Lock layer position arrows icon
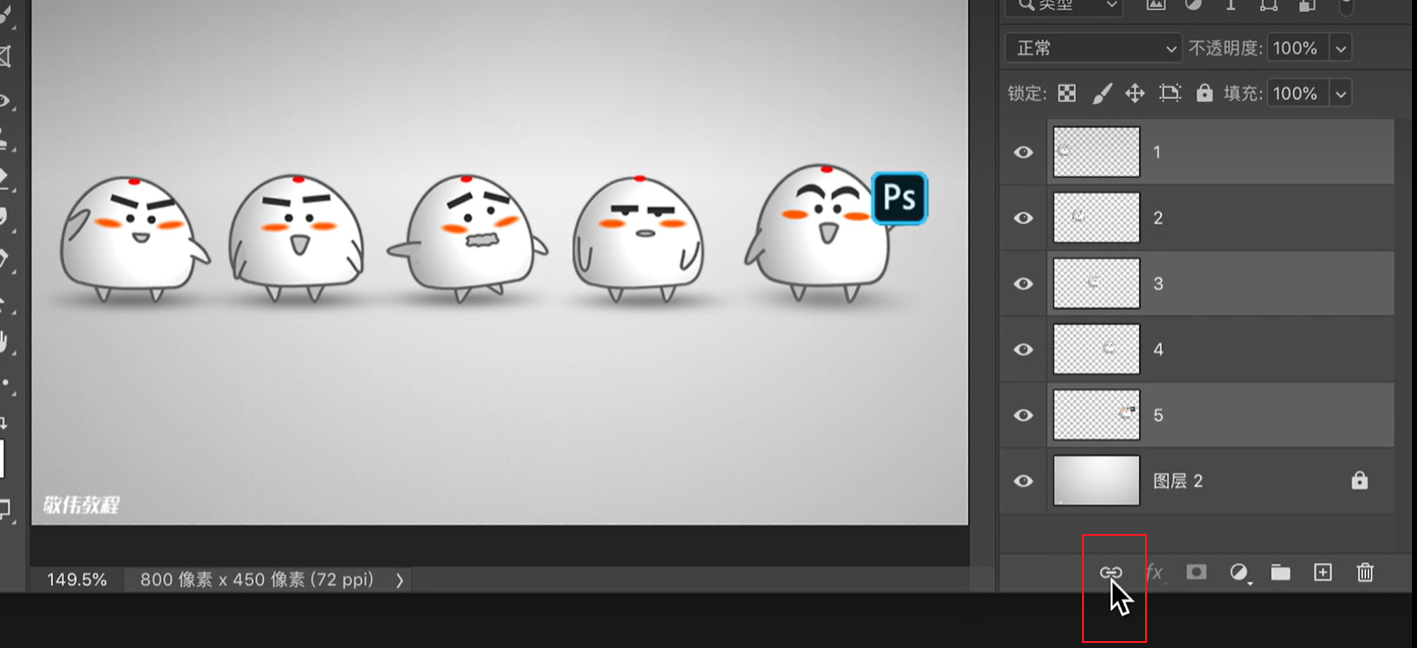Image resolution: width=1417 pixels, height=648 pixels. [1135, 93]
